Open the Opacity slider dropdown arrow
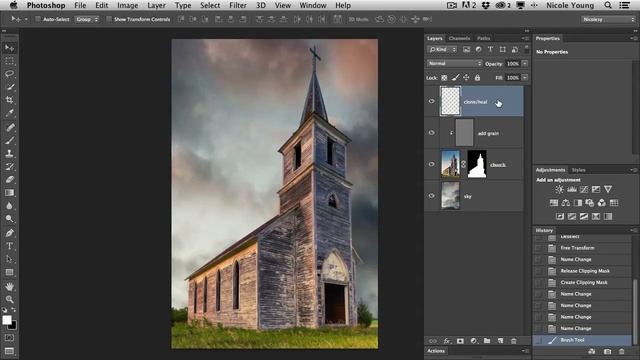Viewport: 640px width, 360px height. [x=525, y=64]
